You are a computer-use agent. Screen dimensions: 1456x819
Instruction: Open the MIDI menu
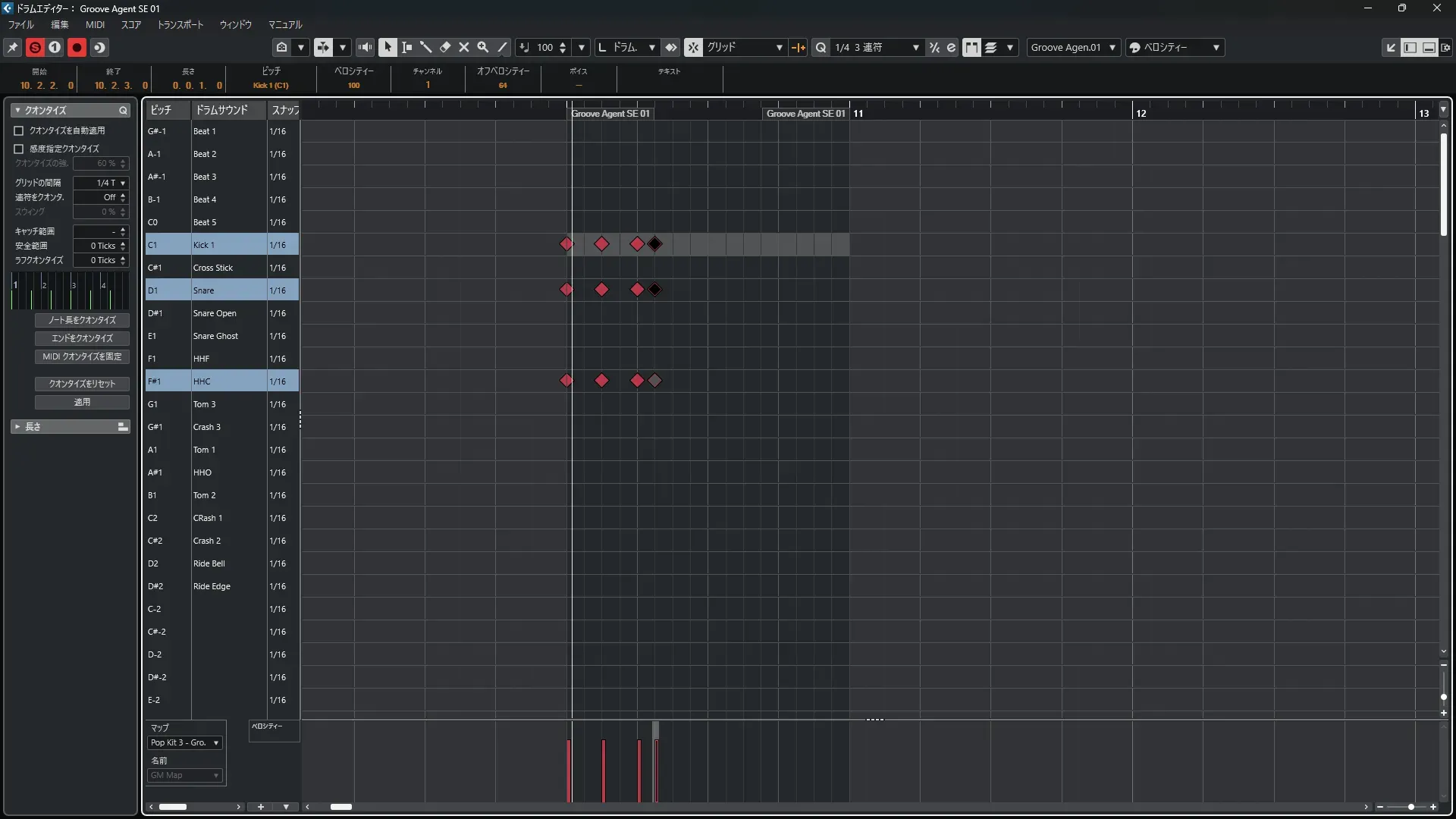click(x=95, y=25)
